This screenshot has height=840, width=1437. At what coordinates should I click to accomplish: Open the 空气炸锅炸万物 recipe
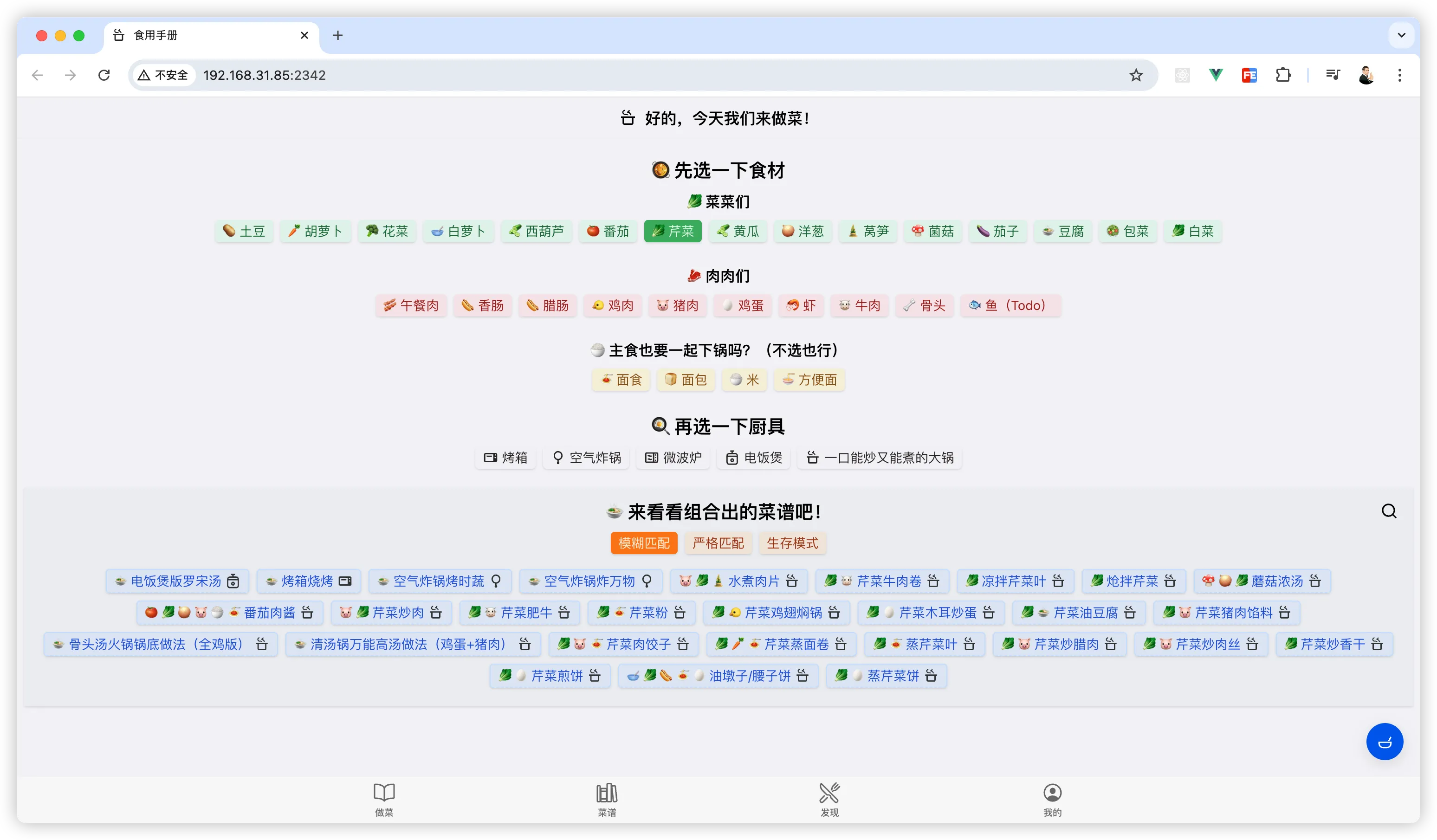click(591, 581)
